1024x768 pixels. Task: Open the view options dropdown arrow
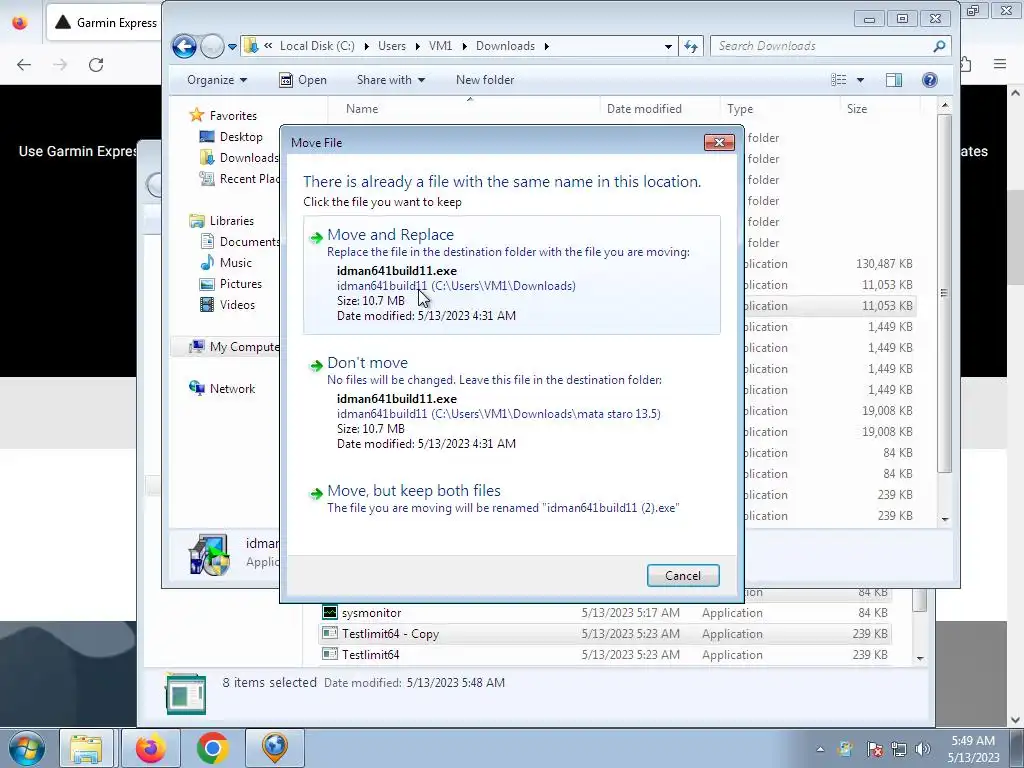[860, 80]
